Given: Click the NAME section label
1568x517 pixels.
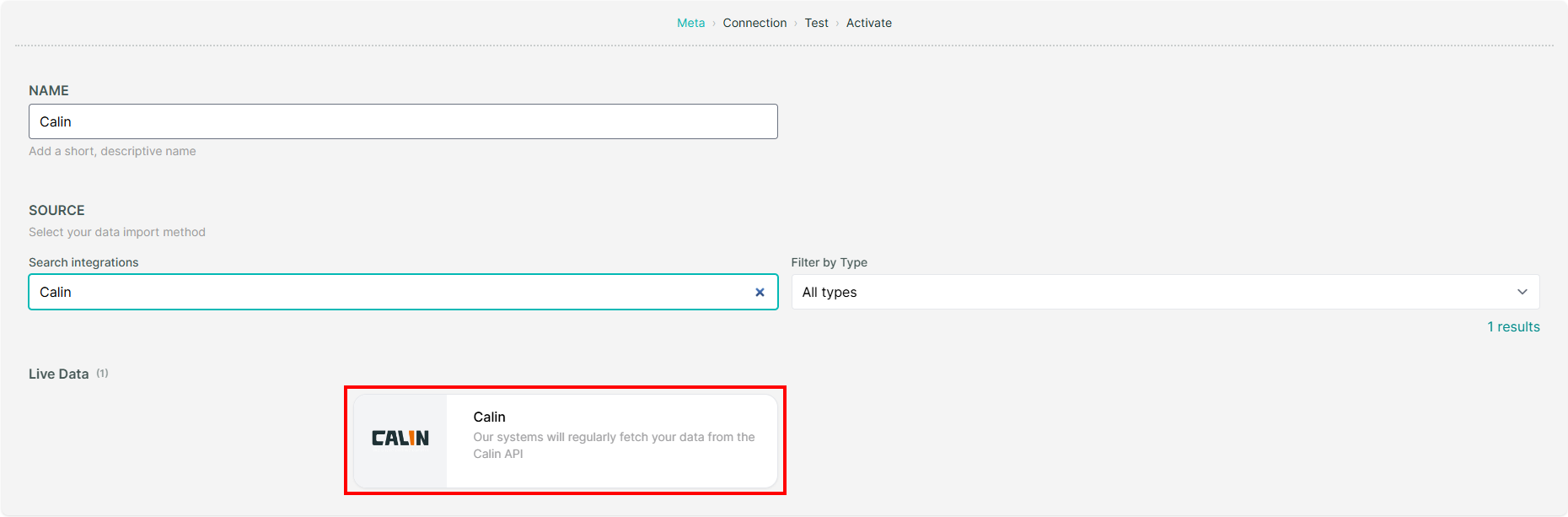Looking at the screenshot, I should coord(49,90).
